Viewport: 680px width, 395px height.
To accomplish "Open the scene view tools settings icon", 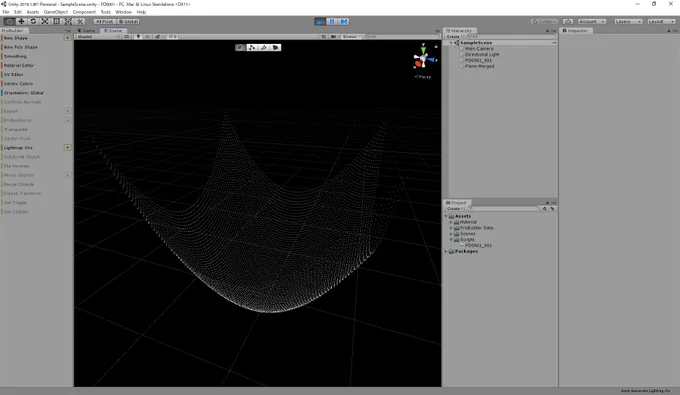I will tap(324, 37).
